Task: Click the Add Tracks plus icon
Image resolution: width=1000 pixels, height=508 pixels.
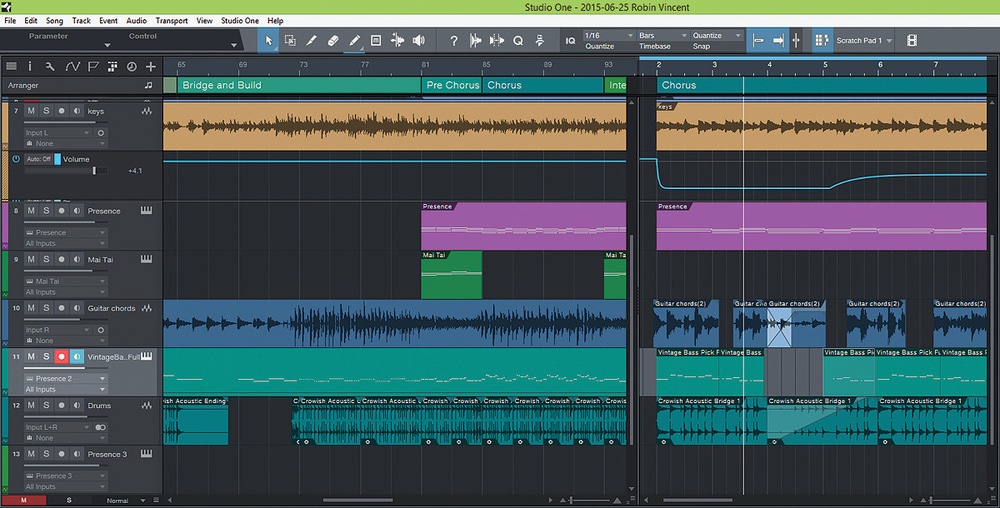Action: tap(151, 66)
